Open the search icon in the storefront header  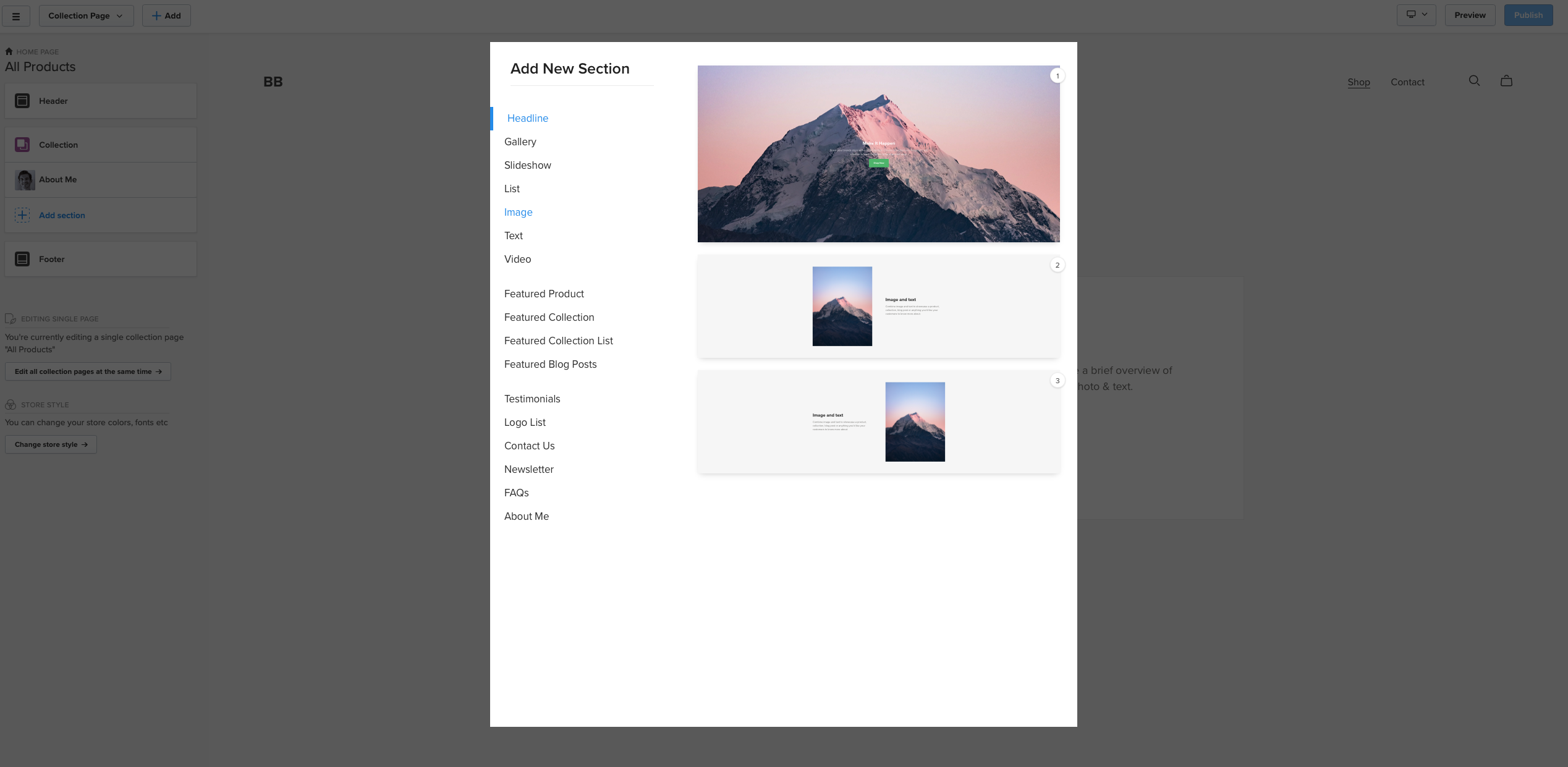(x=1474, y=80)
